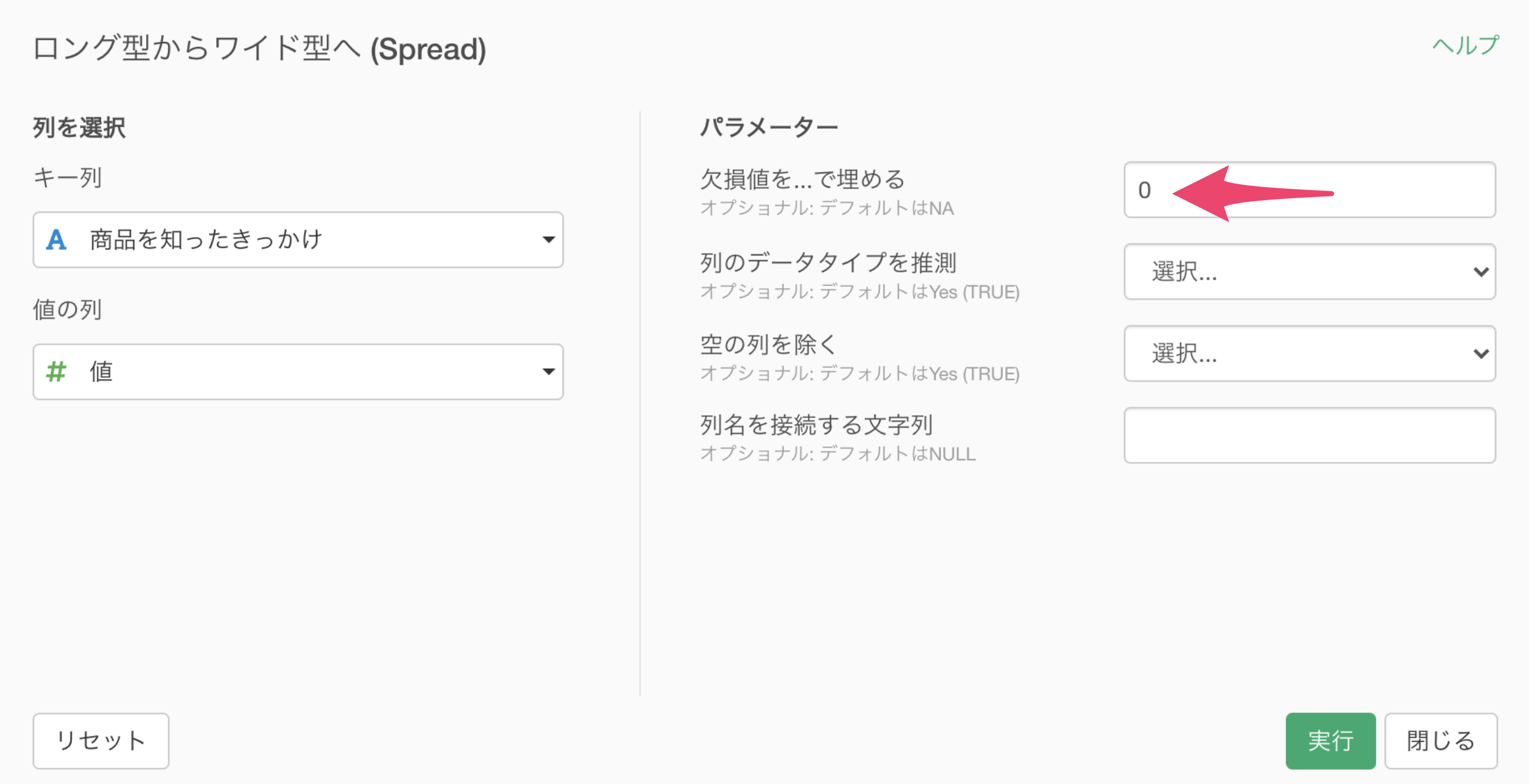
Task: Click the 欠損値を...で埋める label text
Action: (x=803, y=179)
